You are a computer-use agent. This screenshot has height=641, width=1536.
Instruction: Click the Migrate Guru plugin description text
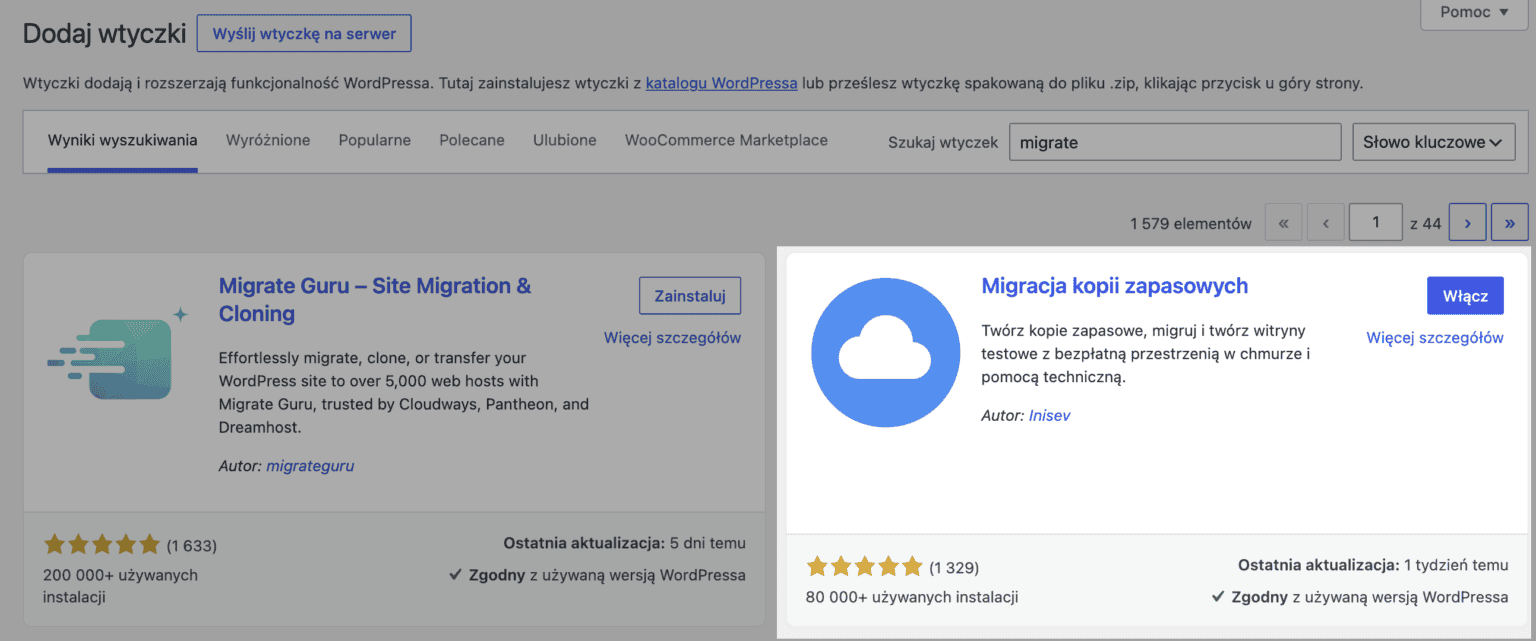coord(404,392)
